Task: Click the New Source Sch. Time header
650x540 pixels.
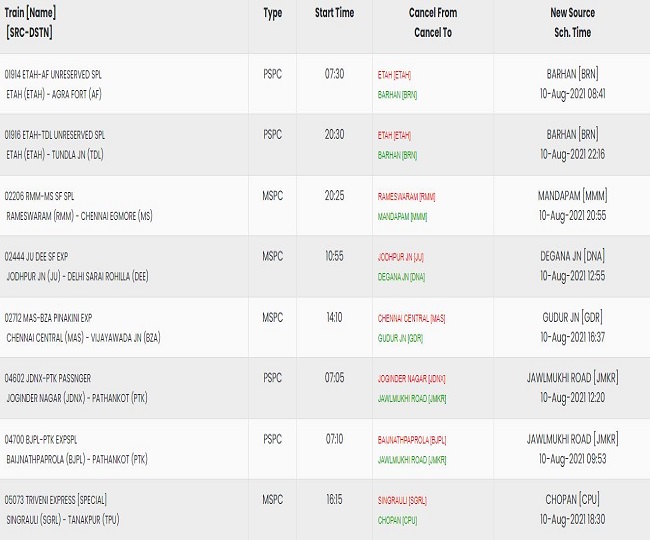Action: tap(572, 22)
